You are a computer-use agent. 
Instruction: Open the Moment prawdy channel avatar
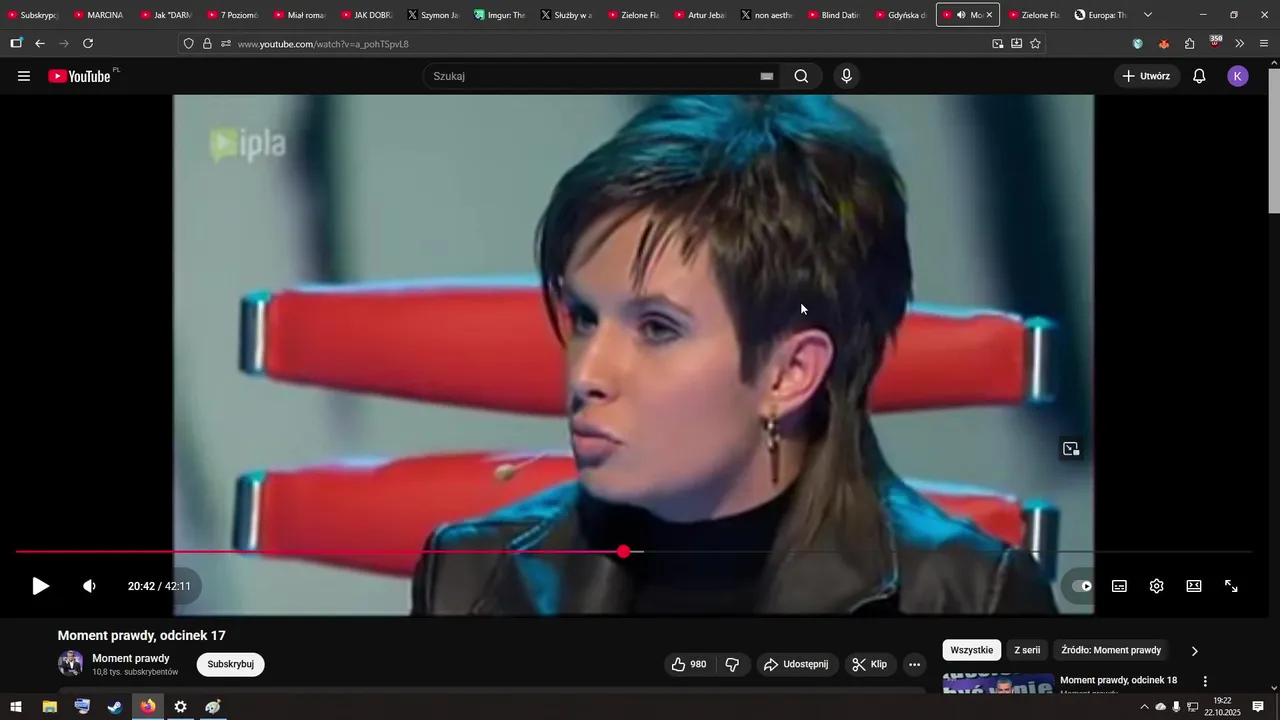pyautogui.click(x=71, y=664)
